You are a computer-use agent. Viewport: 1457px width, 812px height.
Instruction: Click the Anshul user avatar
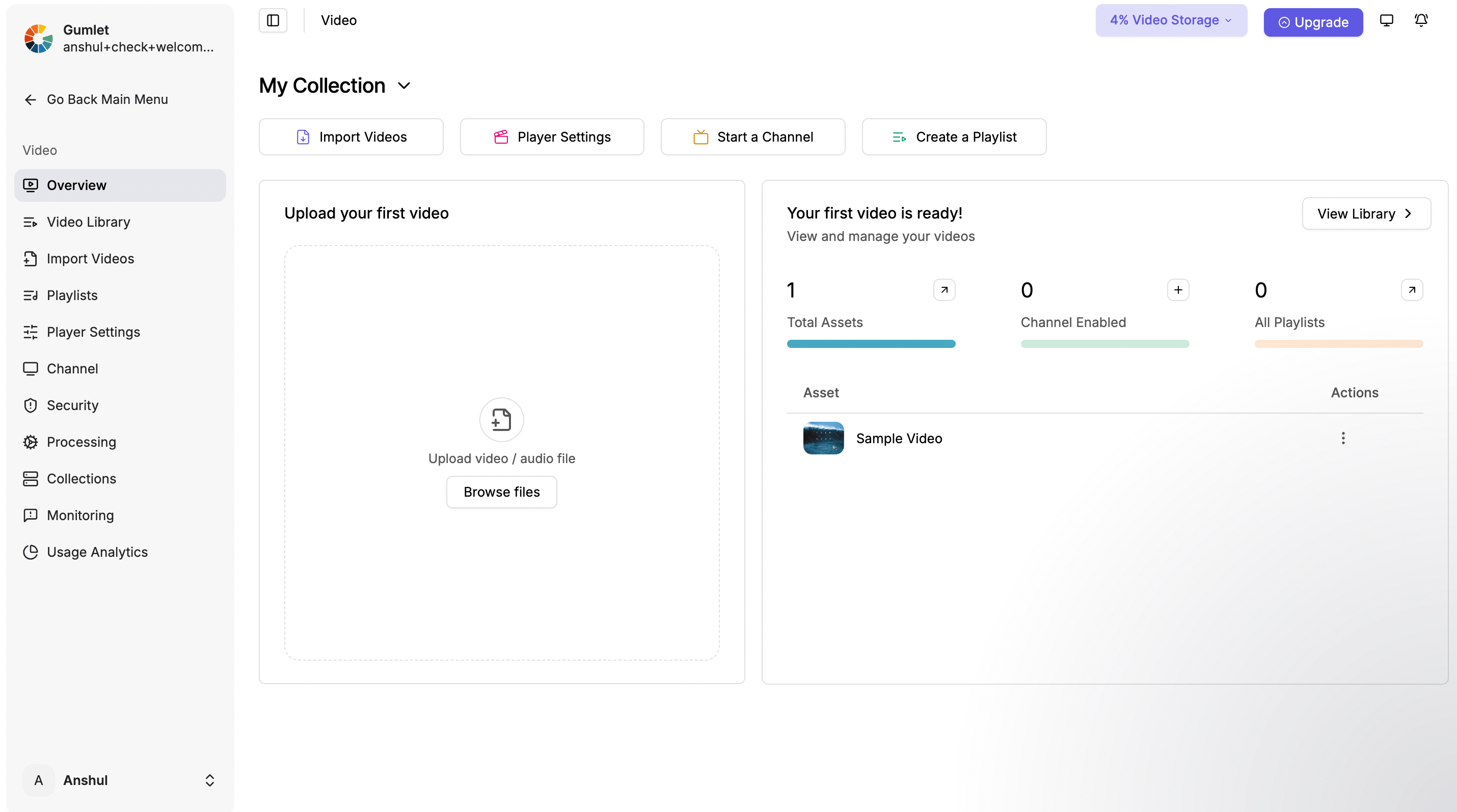[x=38, y=780]
